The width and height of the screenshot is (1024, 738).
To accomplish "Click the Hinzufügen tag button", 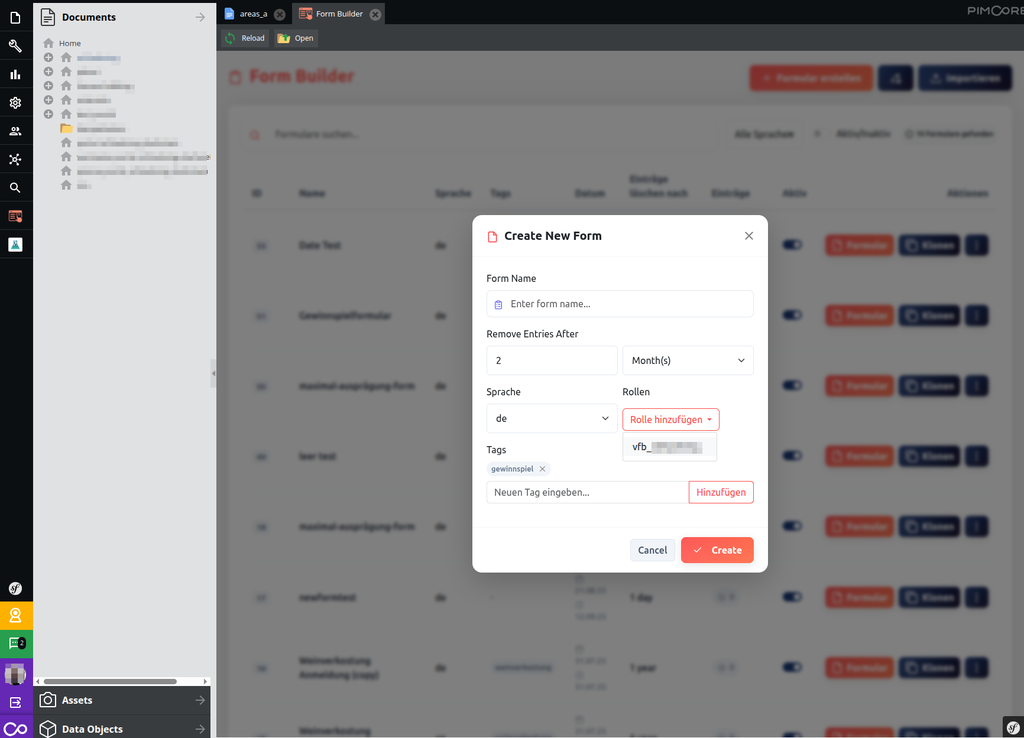I will 721,492.
